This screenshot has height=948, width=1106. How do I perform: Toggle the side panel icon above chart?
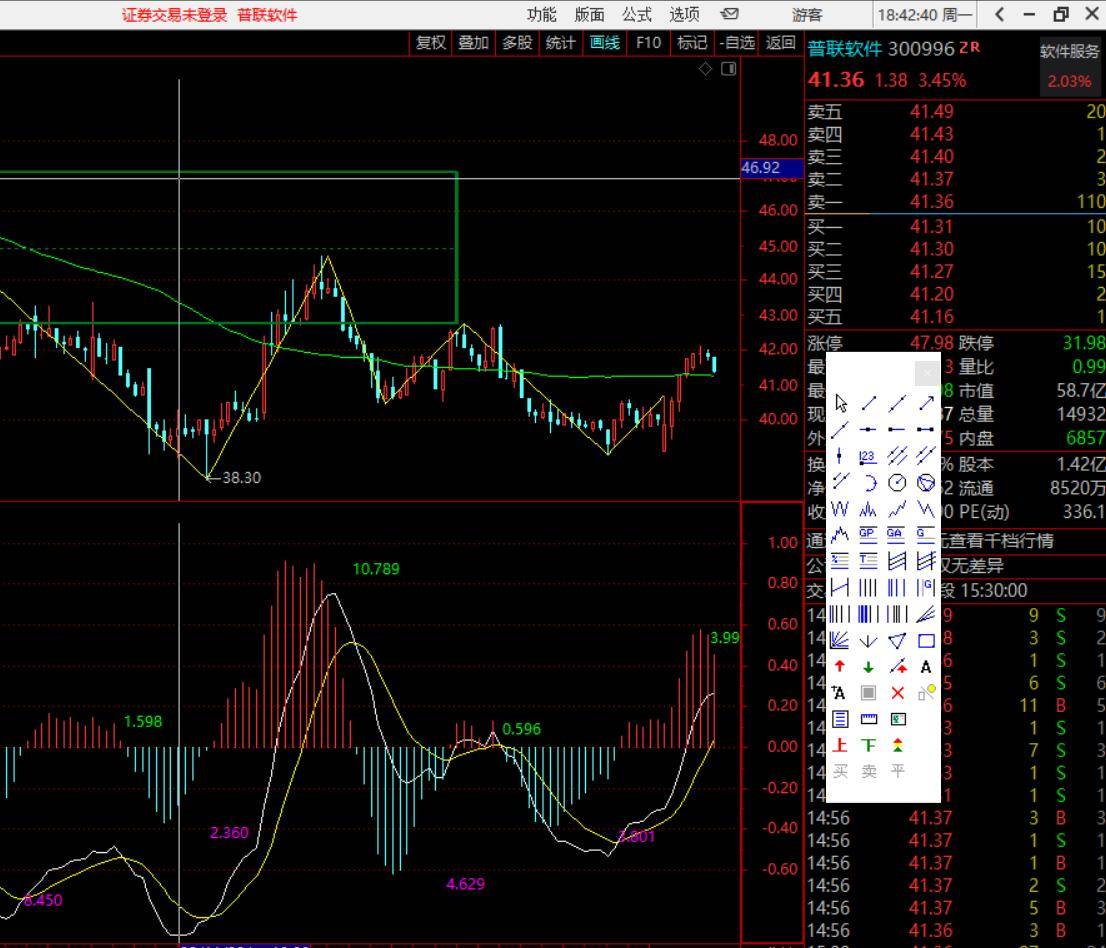point(729,68)
